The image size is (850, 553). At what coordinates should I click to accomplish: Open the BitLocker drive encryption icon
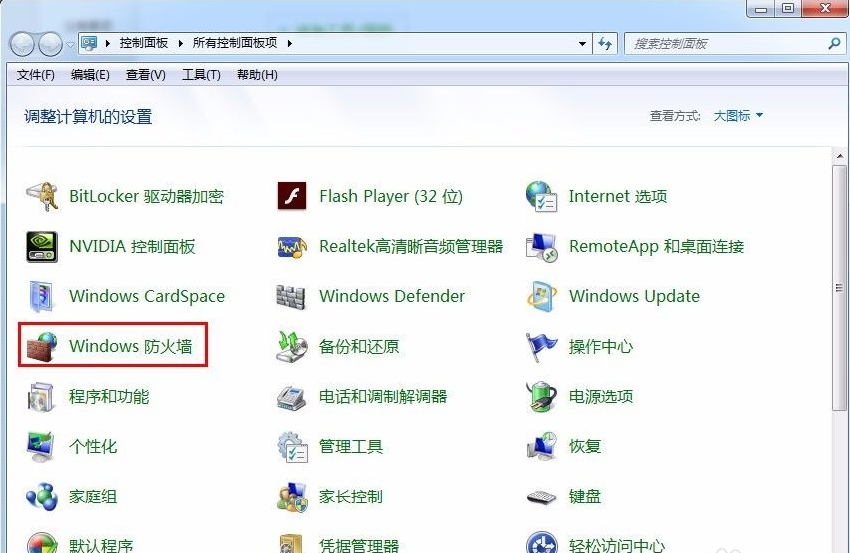pyautogui.click(x=42, y=196)
